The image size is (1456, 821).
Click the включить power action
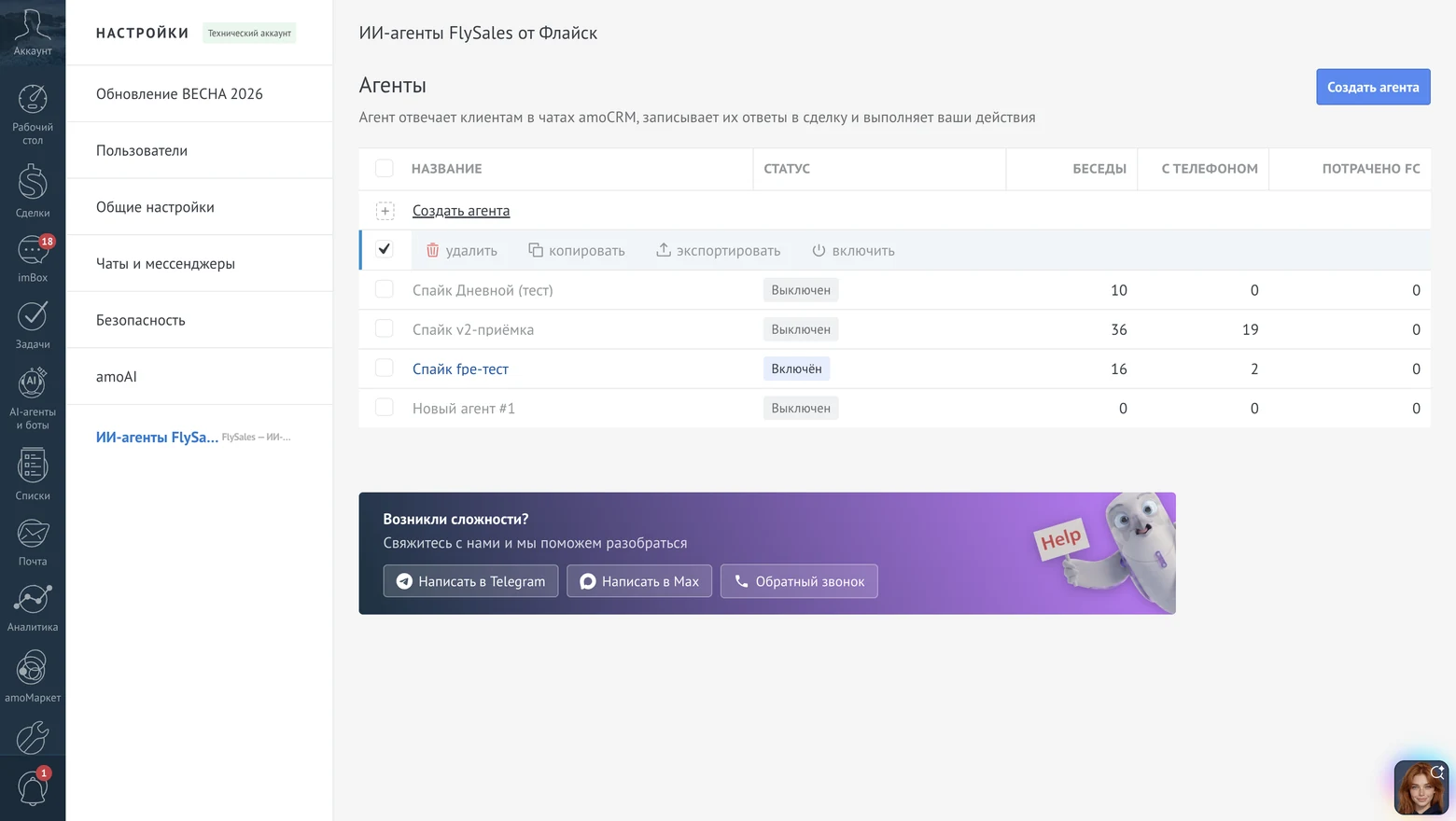click(x=853, y=250)
